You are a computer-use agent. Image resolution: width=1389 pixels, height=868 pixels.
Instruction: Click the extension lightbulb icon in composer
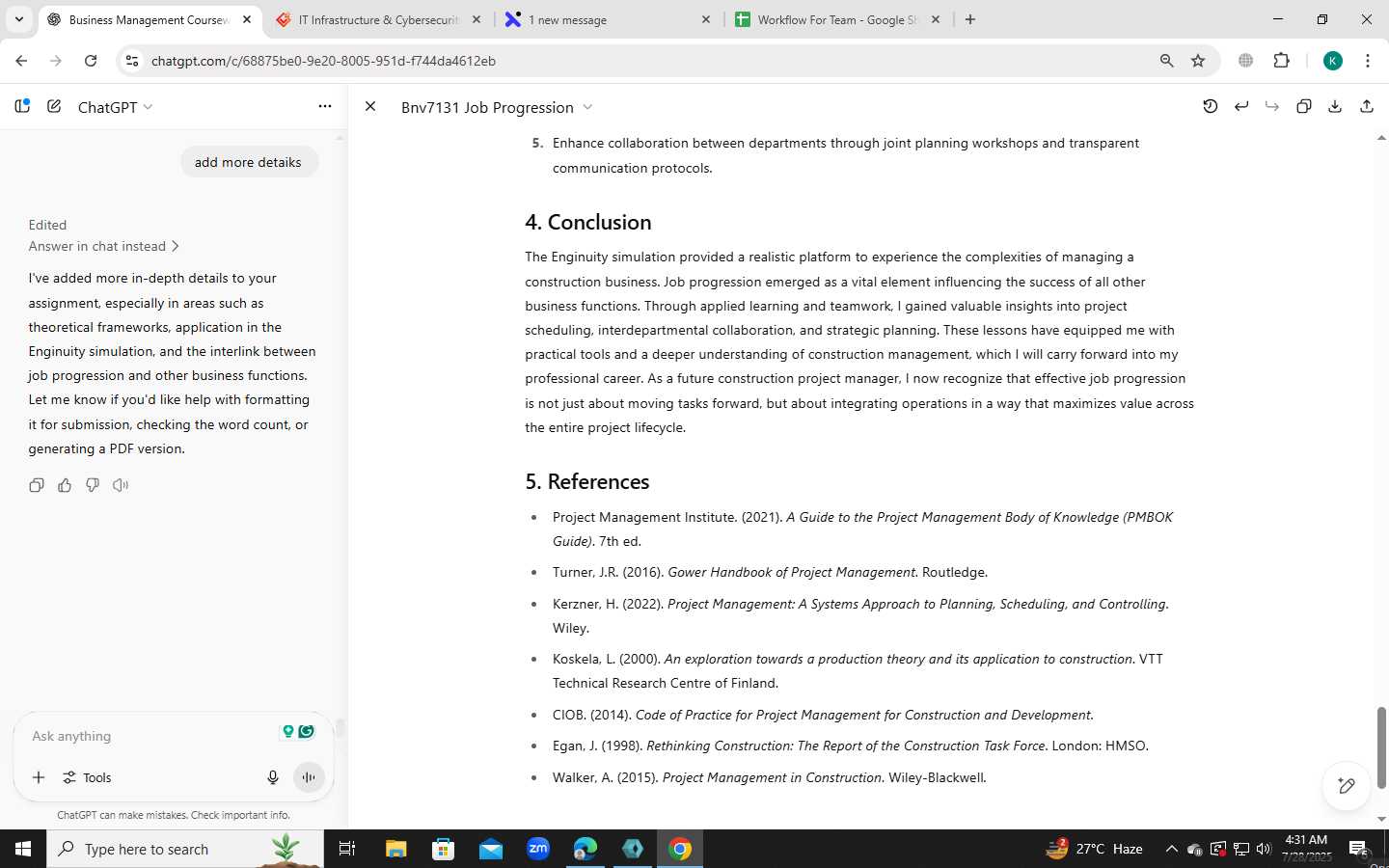[x=287, y=732]
